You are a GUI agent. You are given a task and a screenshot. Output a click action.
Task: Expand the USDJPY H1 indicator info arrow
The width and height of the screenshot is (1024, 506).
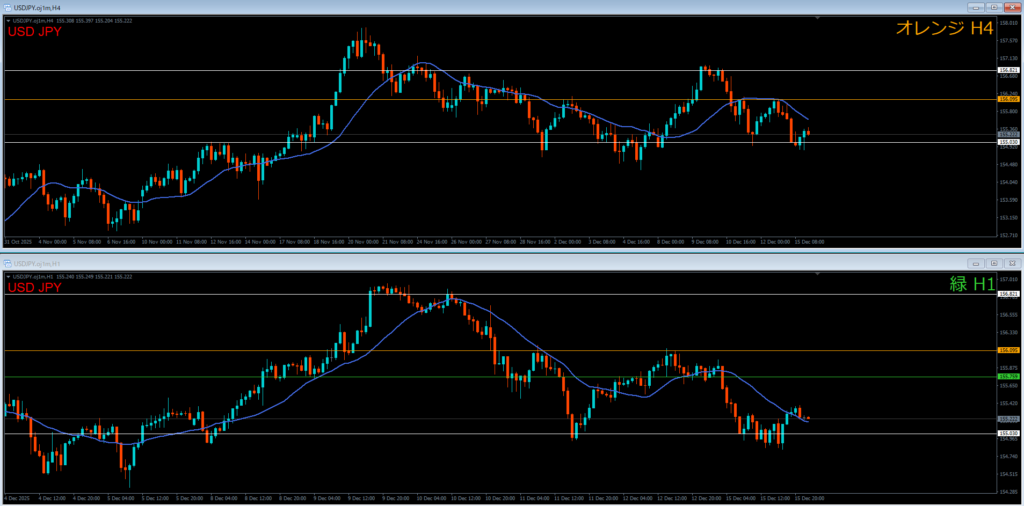8,275
